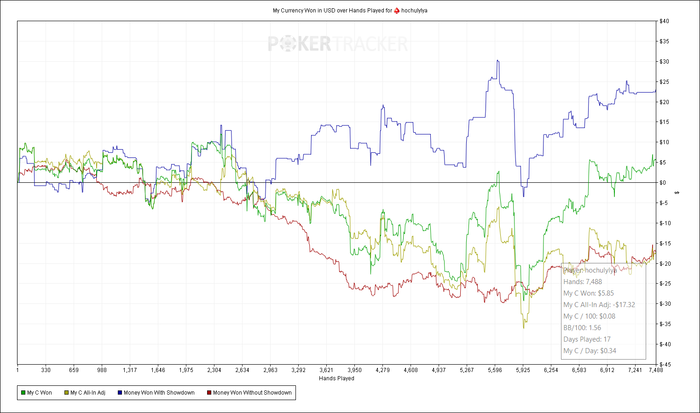
Task: Click x-axis tick '4,937'
Action: pos(438,370)
